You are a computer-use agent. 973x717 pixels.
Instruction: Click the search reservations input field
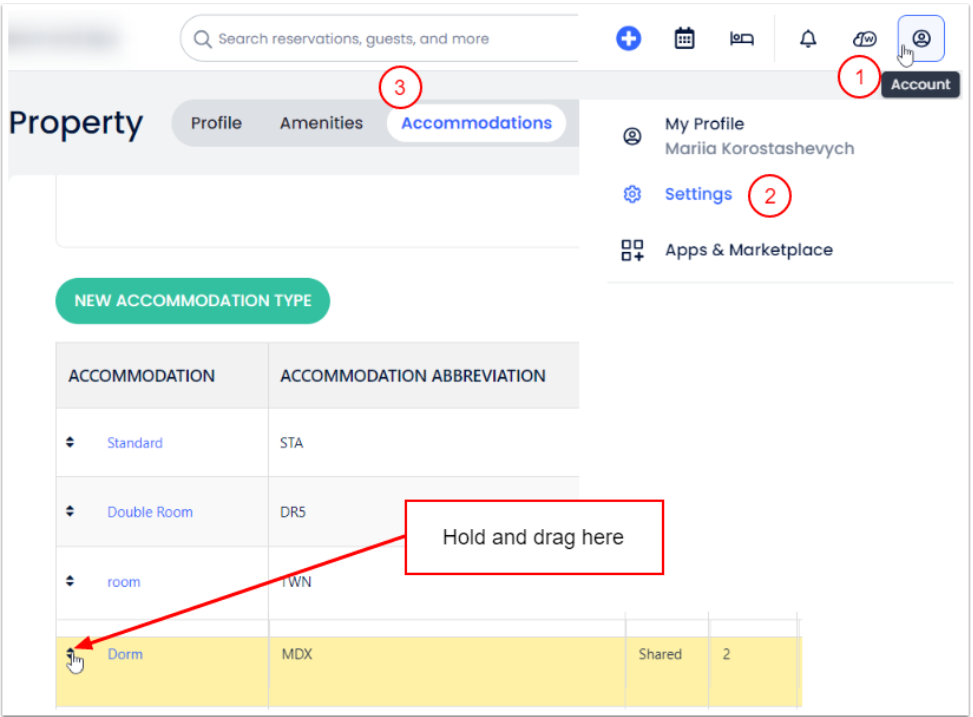[380, 39]
